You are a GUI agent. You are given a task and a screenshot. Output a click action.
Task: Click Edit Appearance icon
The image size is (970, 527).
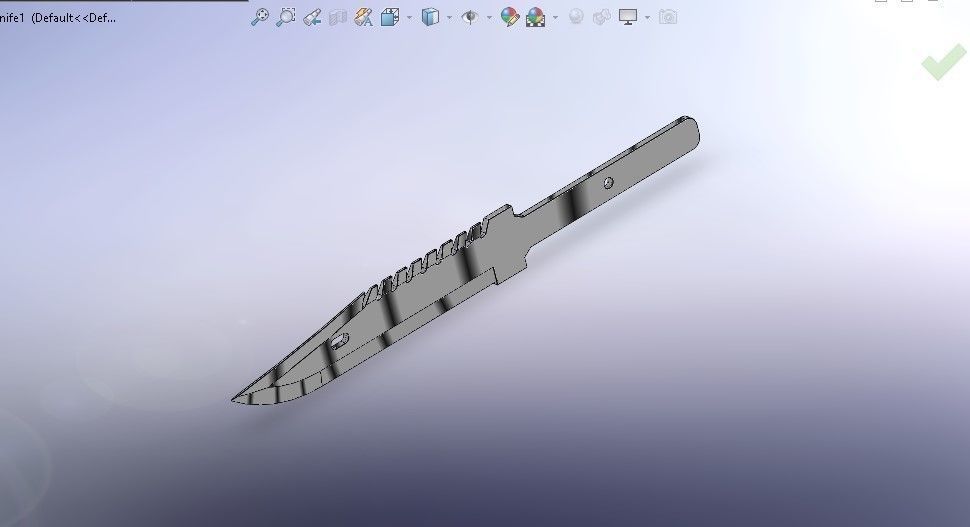[x=510, y=17]
